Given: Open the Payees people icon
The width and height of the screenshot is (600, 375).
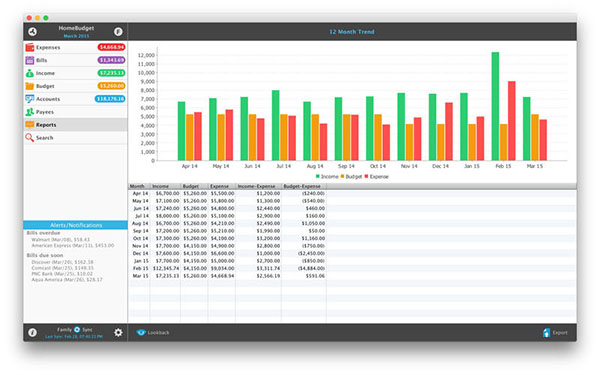Looking at the screenshot, I should pyautogui.click(x=29, y=112).
